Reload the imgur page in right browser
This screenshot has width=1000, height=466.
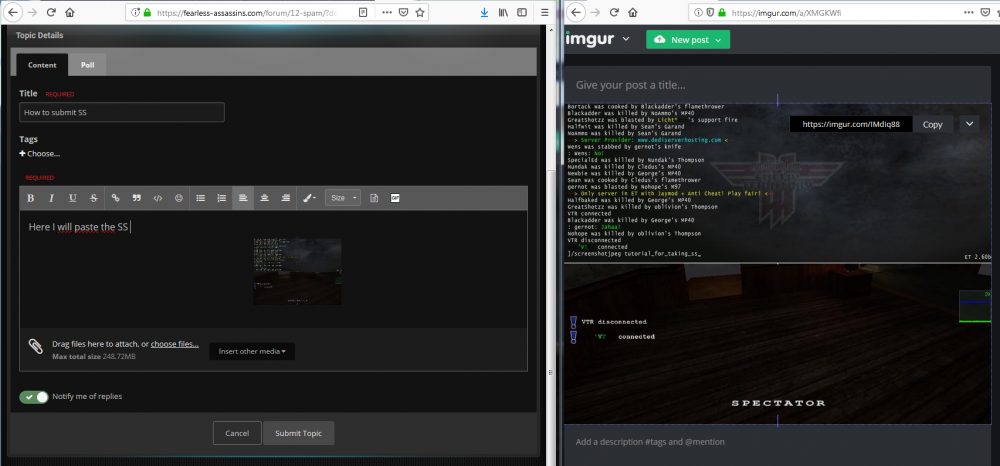[x=614, y=12]
